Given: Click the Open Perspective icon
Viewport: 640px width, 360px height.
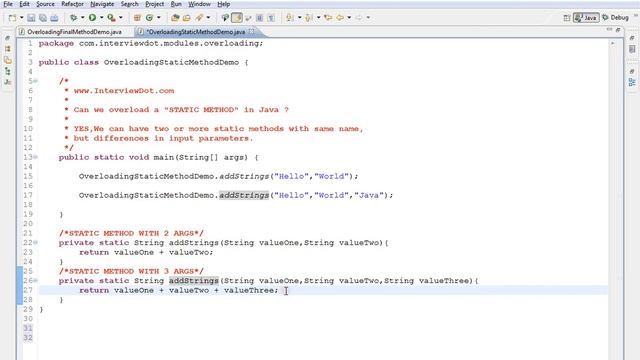Looking at the screenshot, I should coord(567,18).
